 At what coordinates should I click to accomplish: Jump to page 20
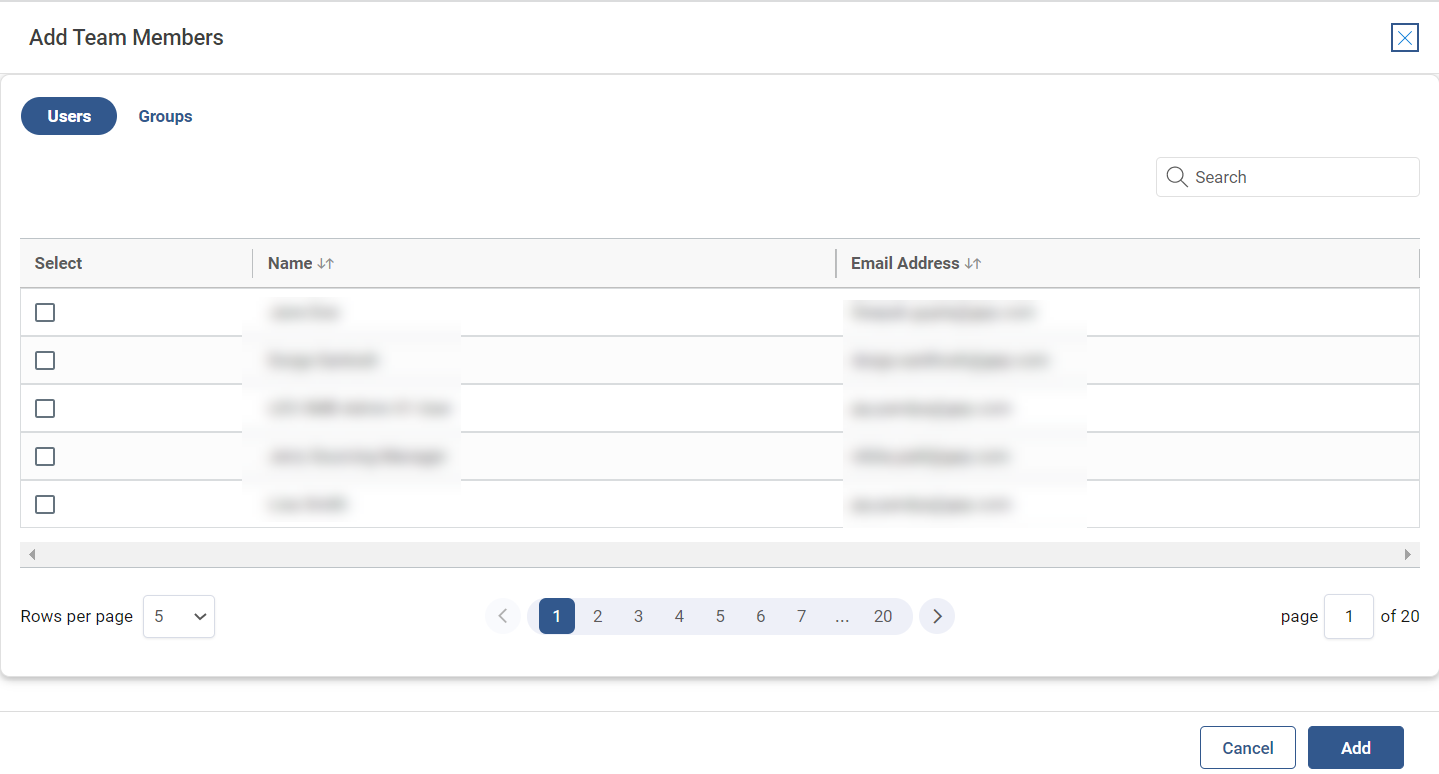click(882, 616)
